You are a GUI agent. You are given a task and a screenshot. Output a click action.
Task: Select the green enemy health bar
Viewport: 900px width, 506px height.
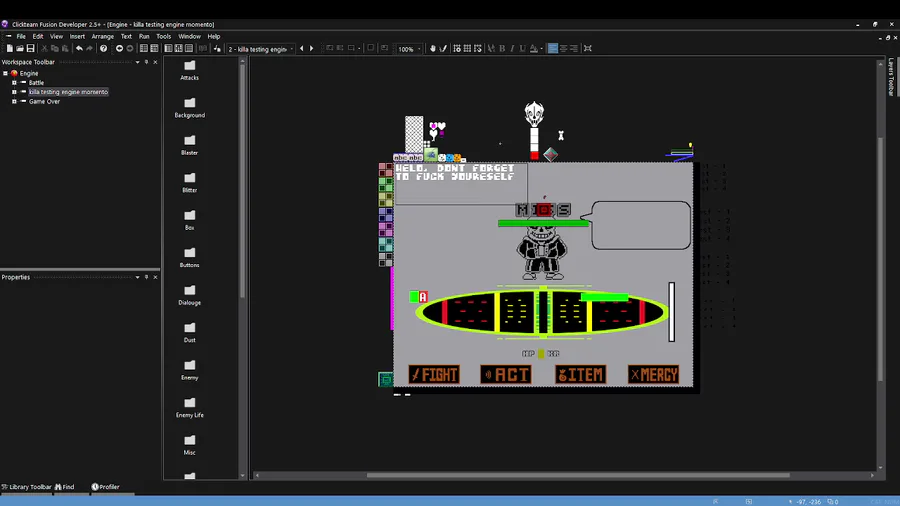pyautogui.click(x=544, y=223)
